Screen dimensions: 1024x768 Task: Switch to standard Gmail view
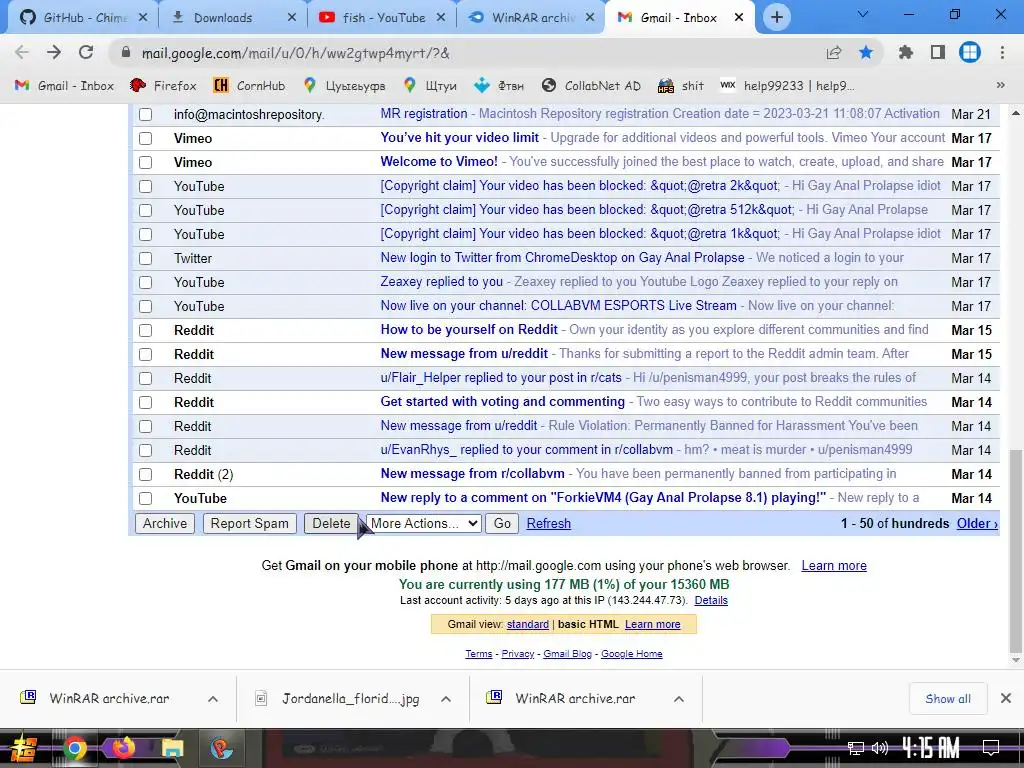coord(528,624)
